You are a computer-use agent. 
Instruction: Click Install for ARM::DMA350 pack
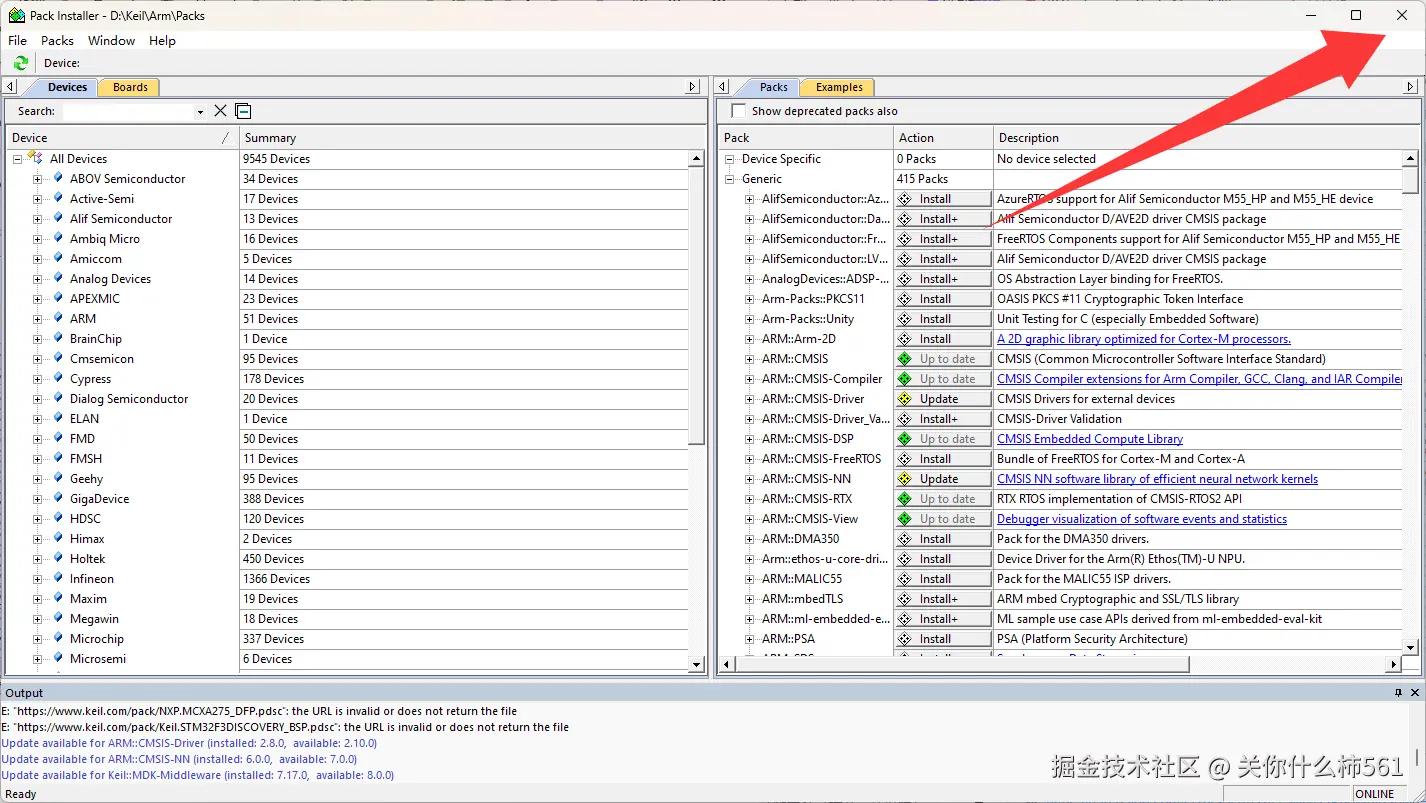(943, 539)
